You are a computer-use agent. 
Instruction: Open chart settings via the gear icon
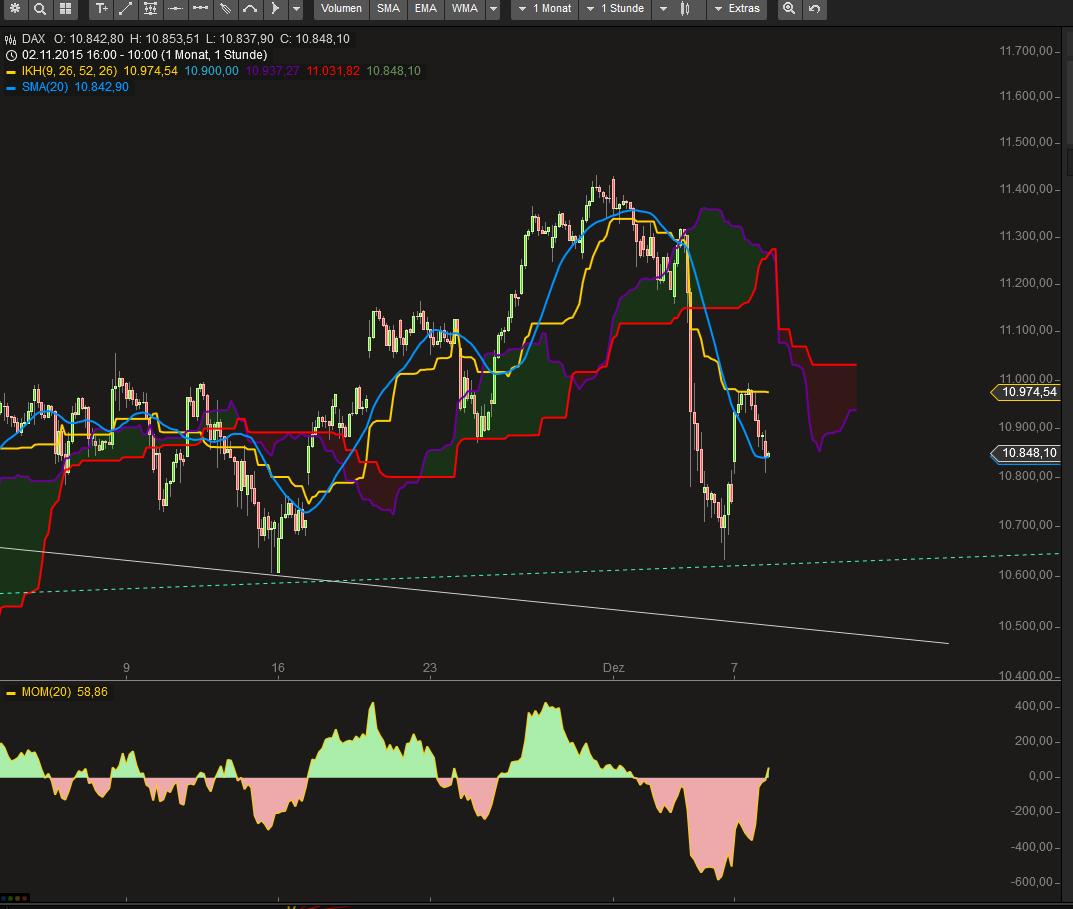pyautogui.click(x=15, y=10)
